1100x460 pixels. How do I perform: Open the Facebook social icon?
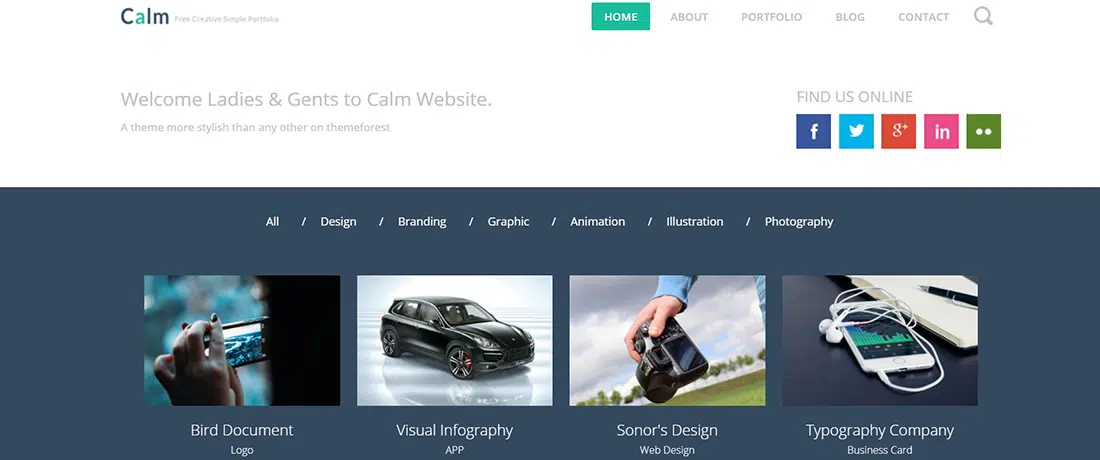813,131
